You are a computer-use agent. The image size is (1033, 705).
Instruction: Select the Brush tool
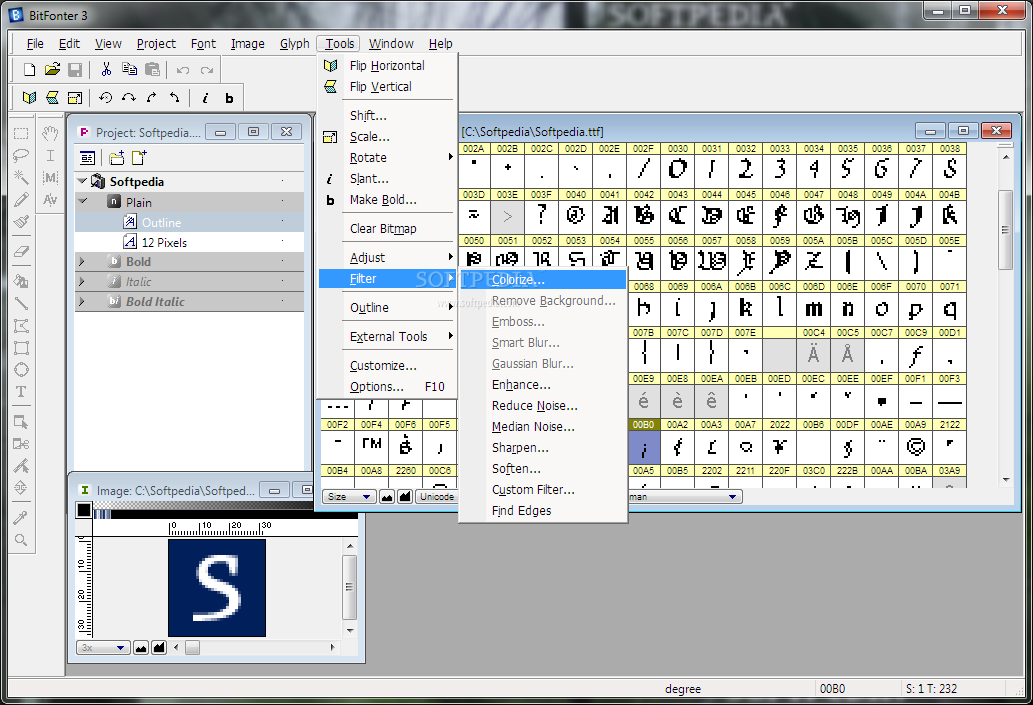coord(21,221)
